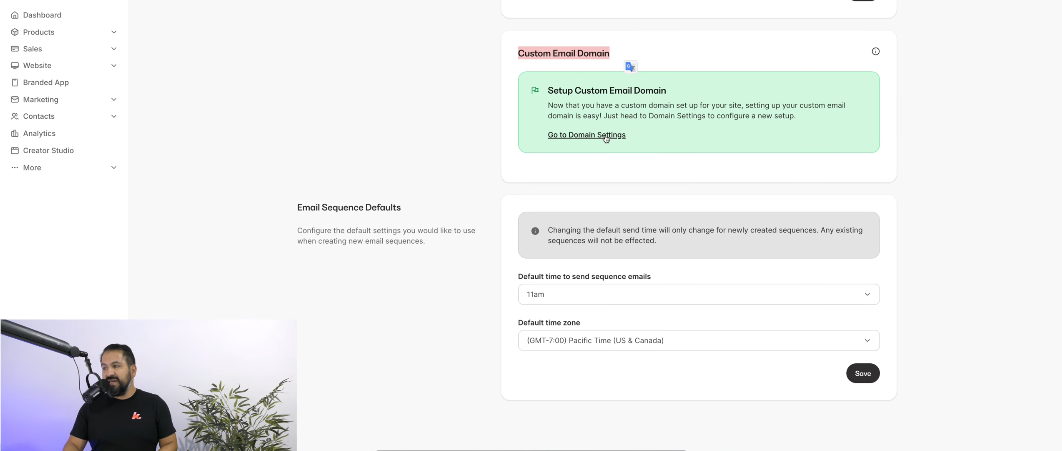Open the Branded App menu item
Viewport: 1062px width, 451px height.
(x=46, y=83)
